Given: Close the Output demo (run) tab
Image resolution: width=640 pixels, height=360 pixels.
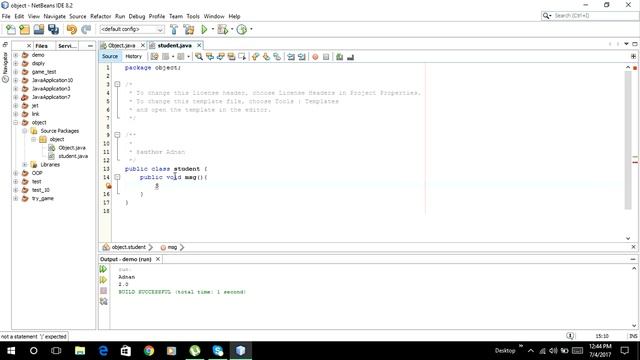Looking at the screenshot, I should (x=158, y=259).
